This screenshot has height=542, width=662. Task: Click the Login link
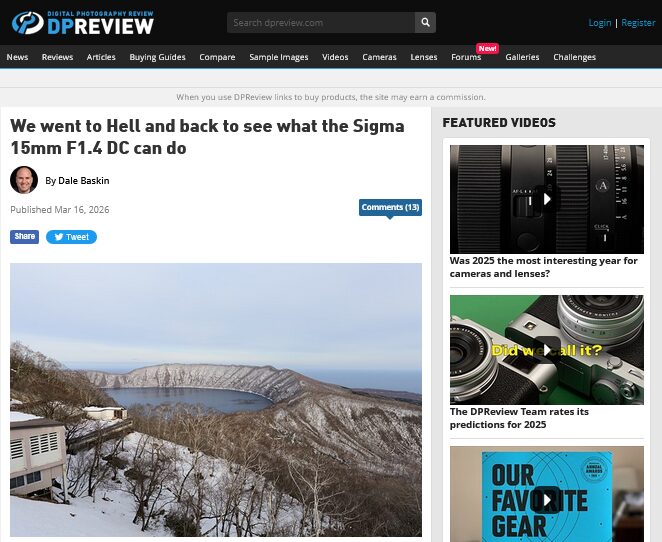[600, 23]
